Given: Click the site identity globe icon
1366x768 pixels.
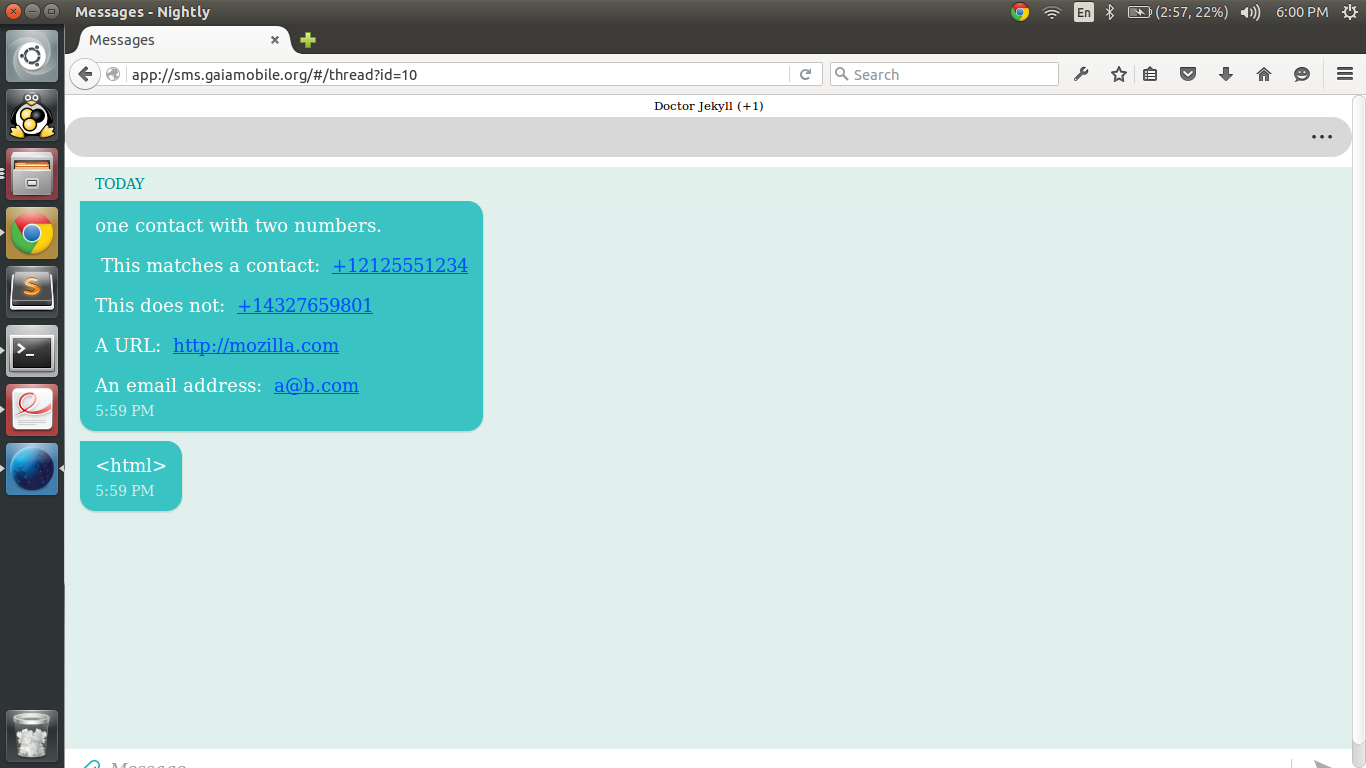Looking at the screenshot, I should [x=113, y=74].
